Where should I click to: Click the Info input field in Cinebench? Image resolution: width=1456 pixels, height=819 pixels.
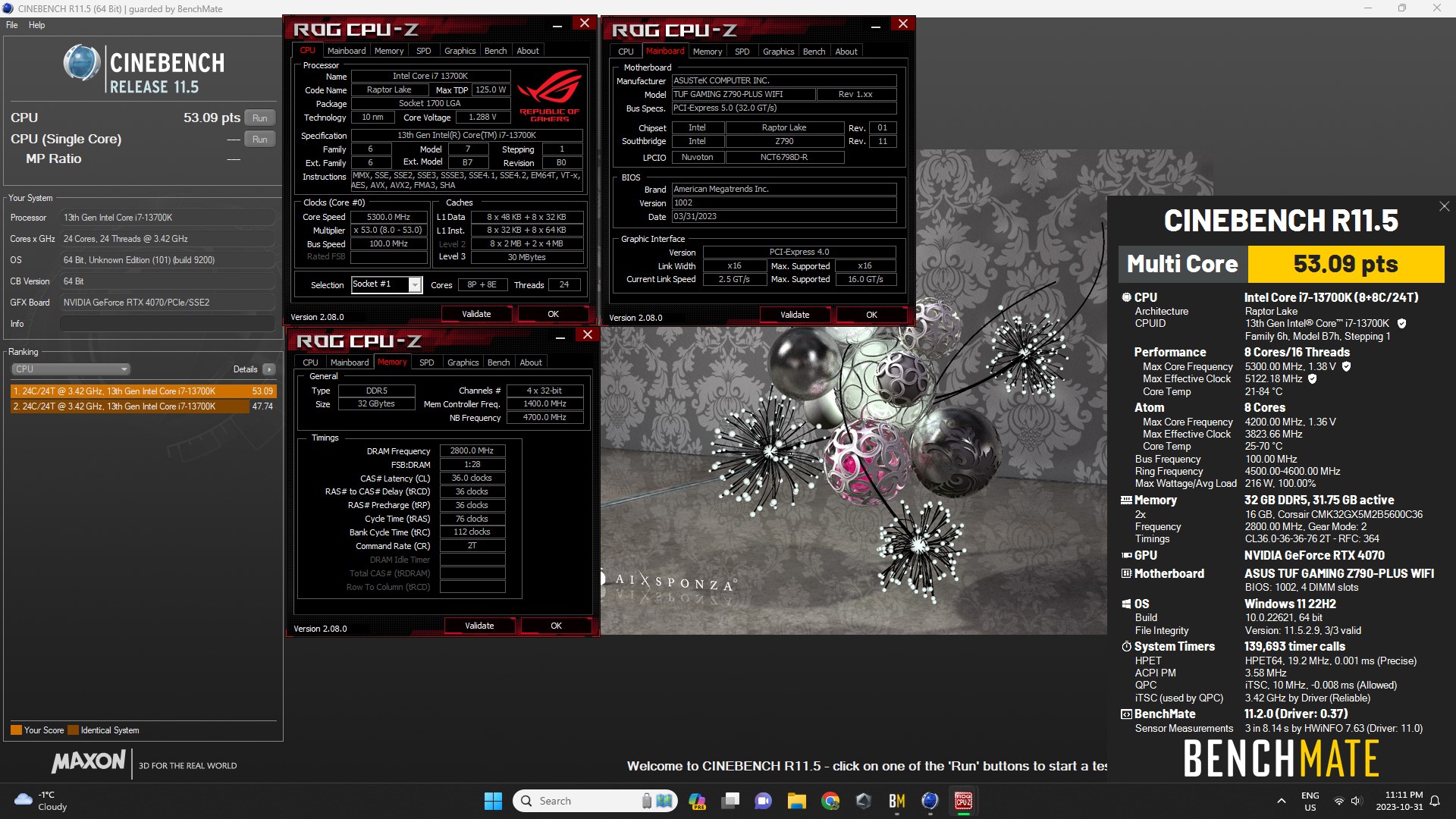[167, 324]
